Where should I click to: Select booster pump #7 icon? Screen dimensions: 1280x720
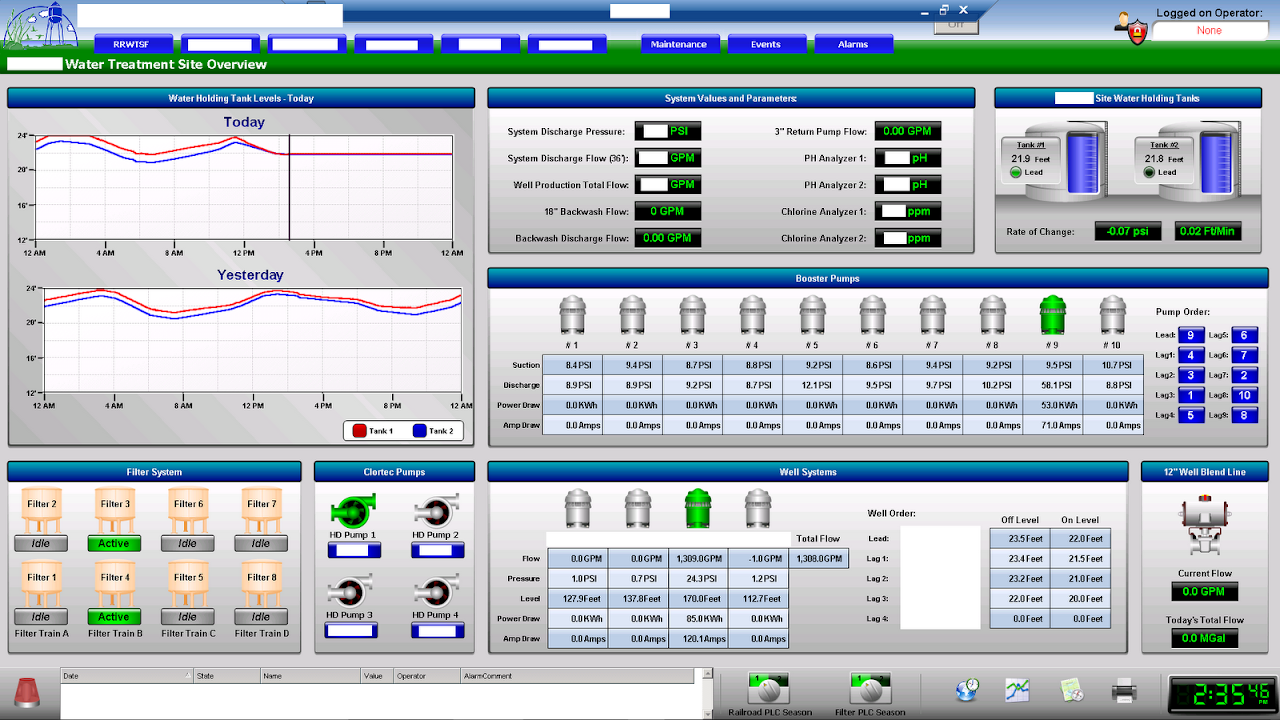pos(933,315)
